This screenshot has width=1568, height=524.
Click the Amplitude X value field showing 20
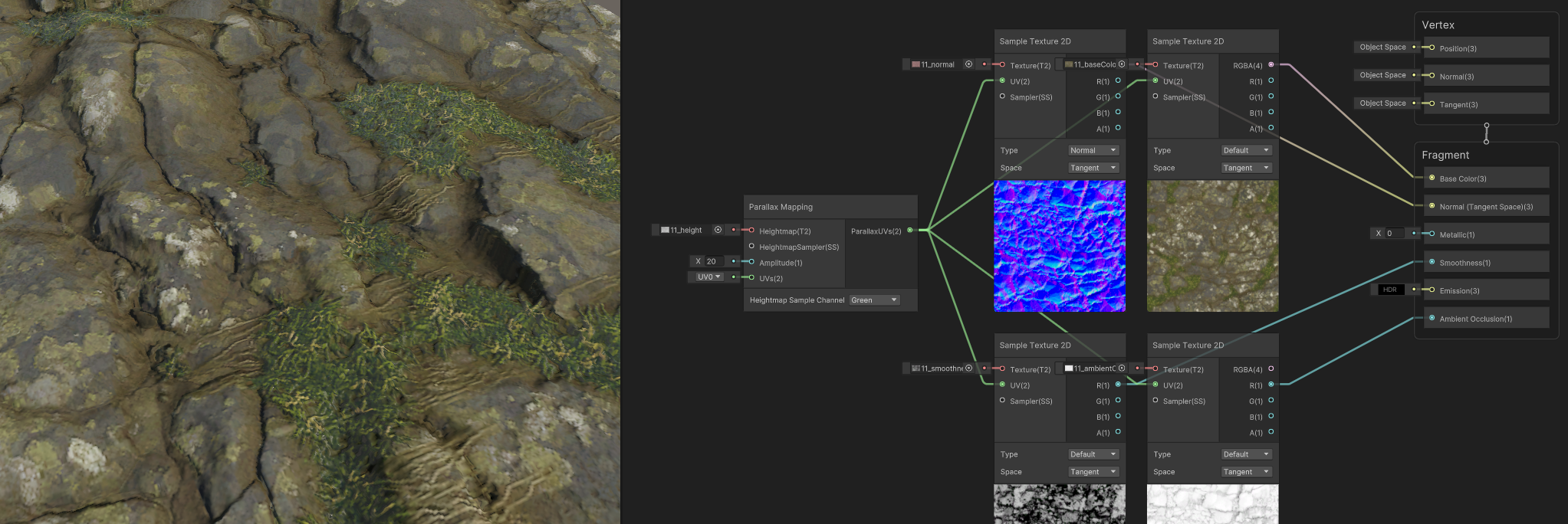[714, 261]
